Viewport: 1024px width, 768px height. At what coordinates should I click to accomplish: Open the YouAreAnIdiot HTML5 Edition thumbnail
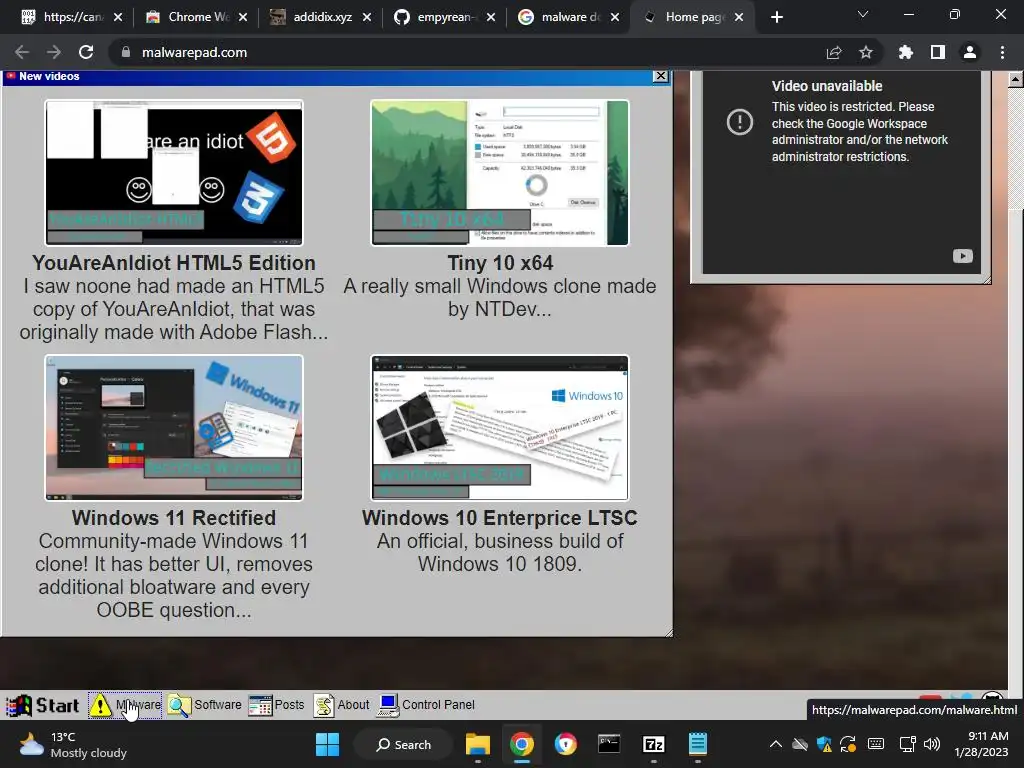point(174,173)
